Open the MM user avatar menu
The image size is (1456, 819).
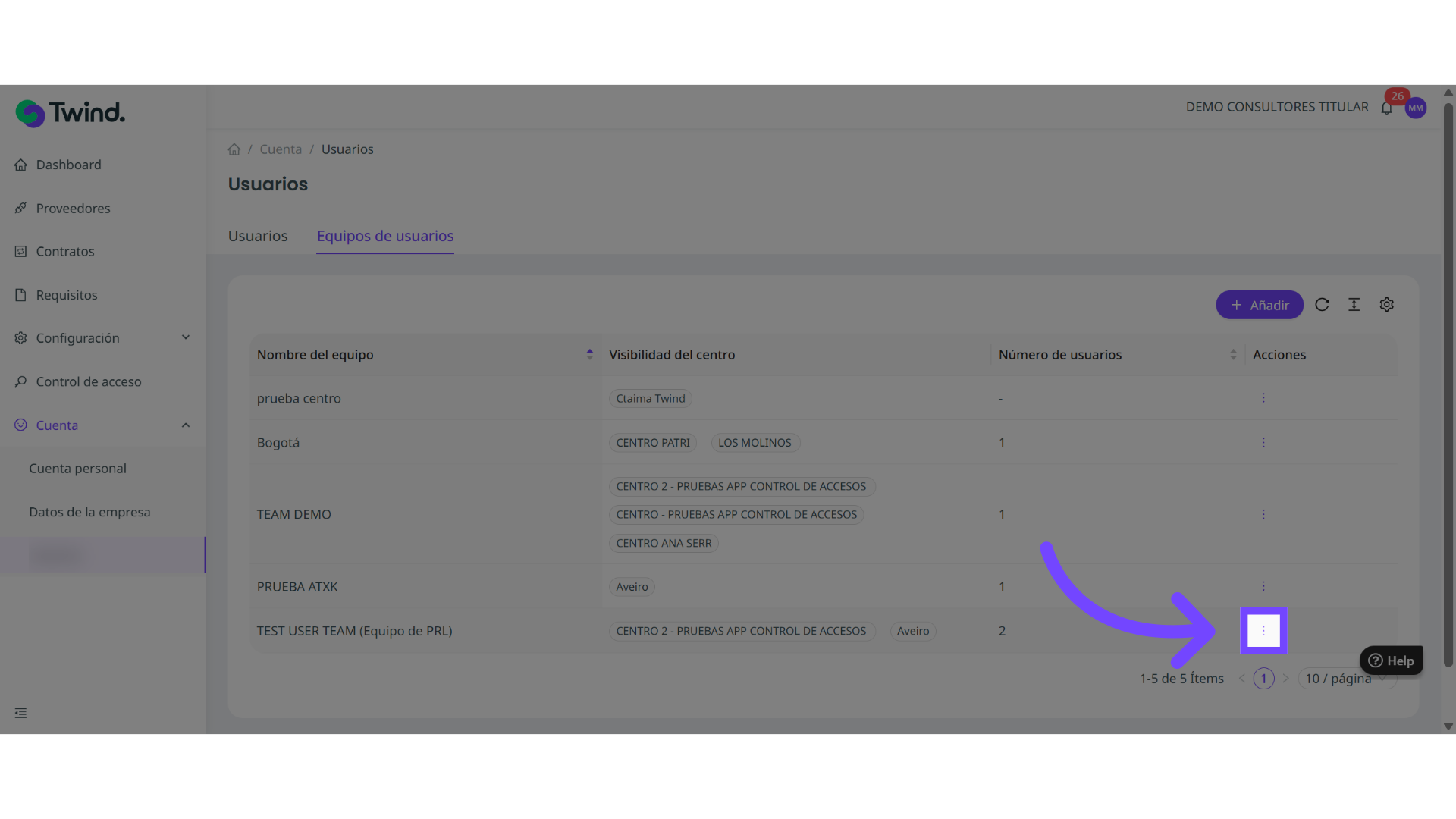click(x=1415, y=108)
